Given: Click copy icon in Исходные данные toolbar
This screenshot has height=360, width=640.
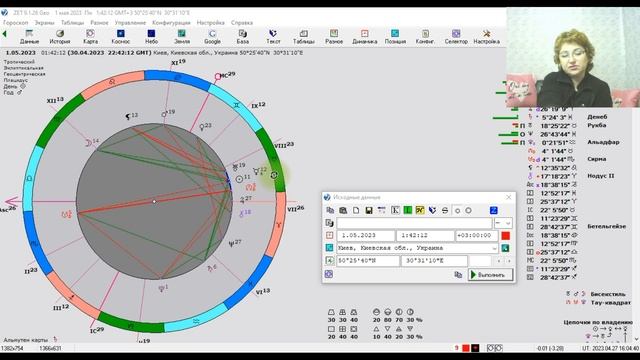Looking at the screenshot, I should (330, 210).
